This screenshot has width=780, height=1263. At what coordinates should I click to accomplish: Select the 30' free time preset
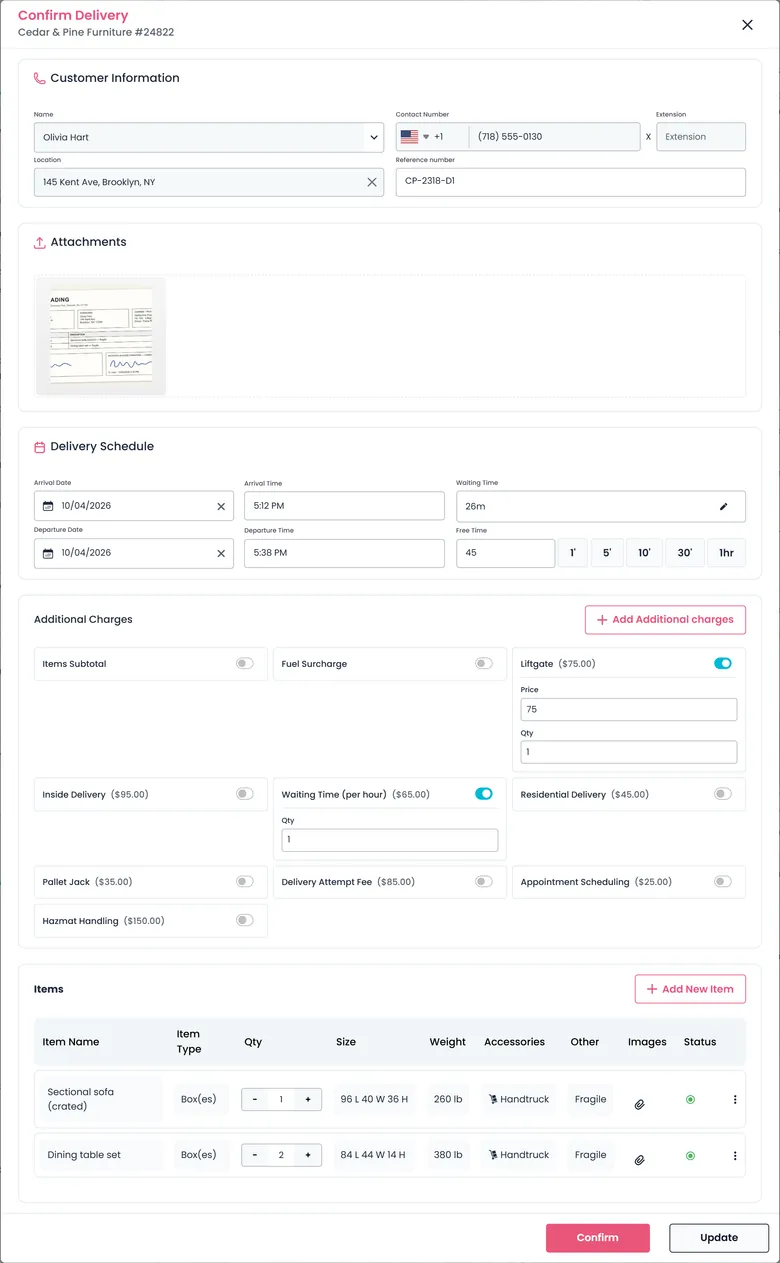(685, 553)
